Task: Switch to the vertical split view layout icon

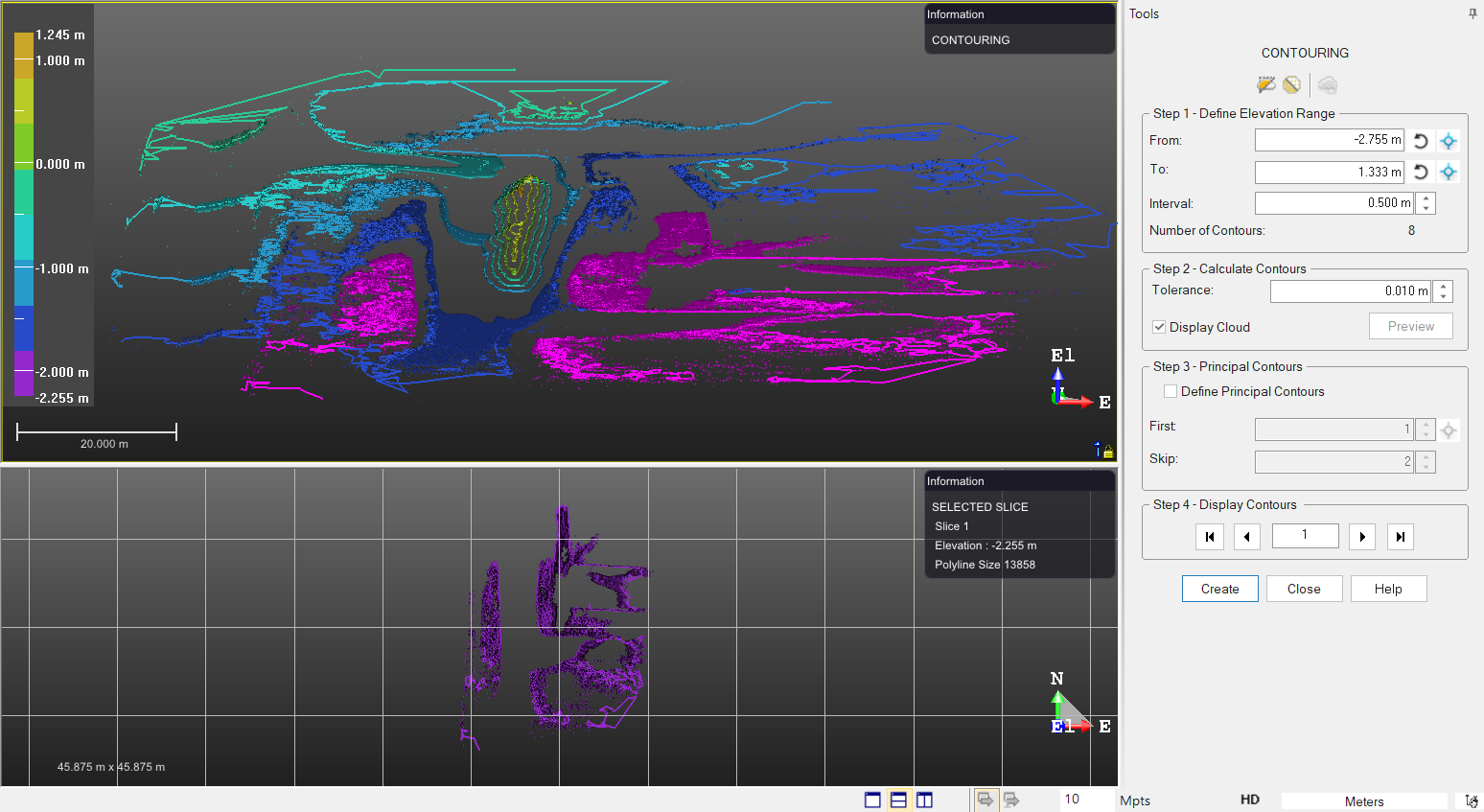Action: [x=923, y=800]
